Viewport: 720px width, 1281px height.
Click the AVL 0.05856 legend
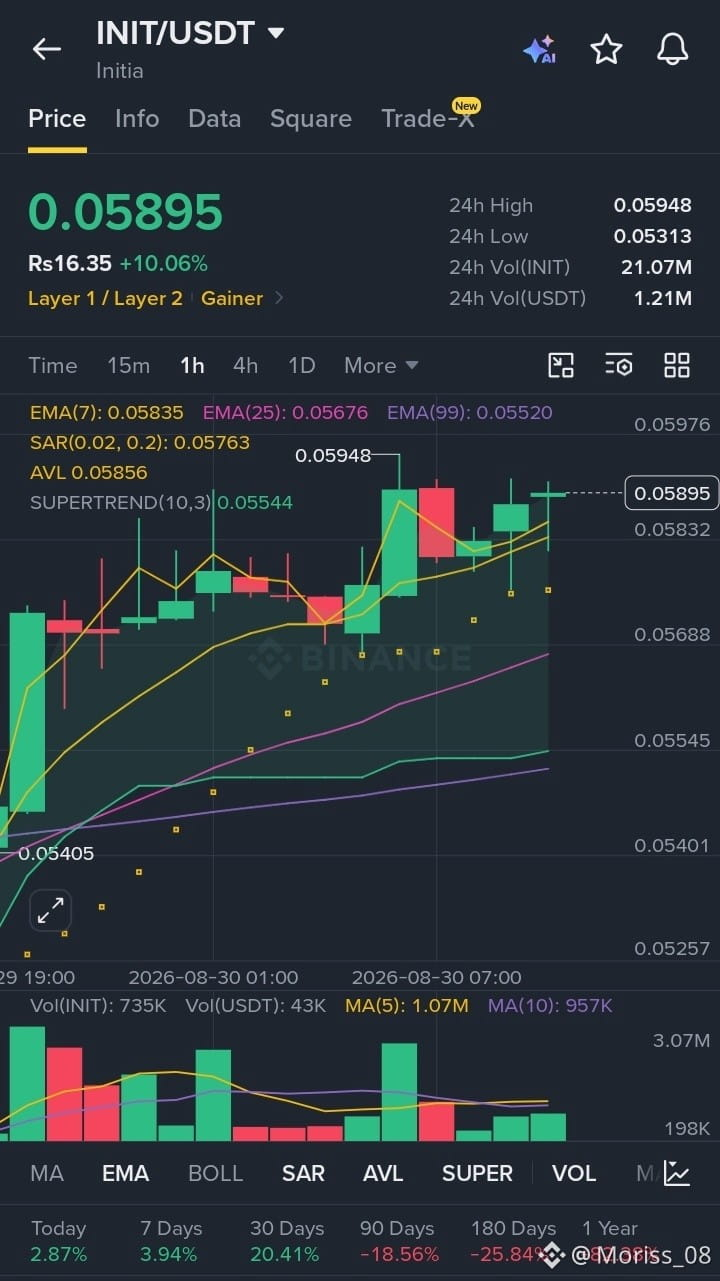pos(88,472)
